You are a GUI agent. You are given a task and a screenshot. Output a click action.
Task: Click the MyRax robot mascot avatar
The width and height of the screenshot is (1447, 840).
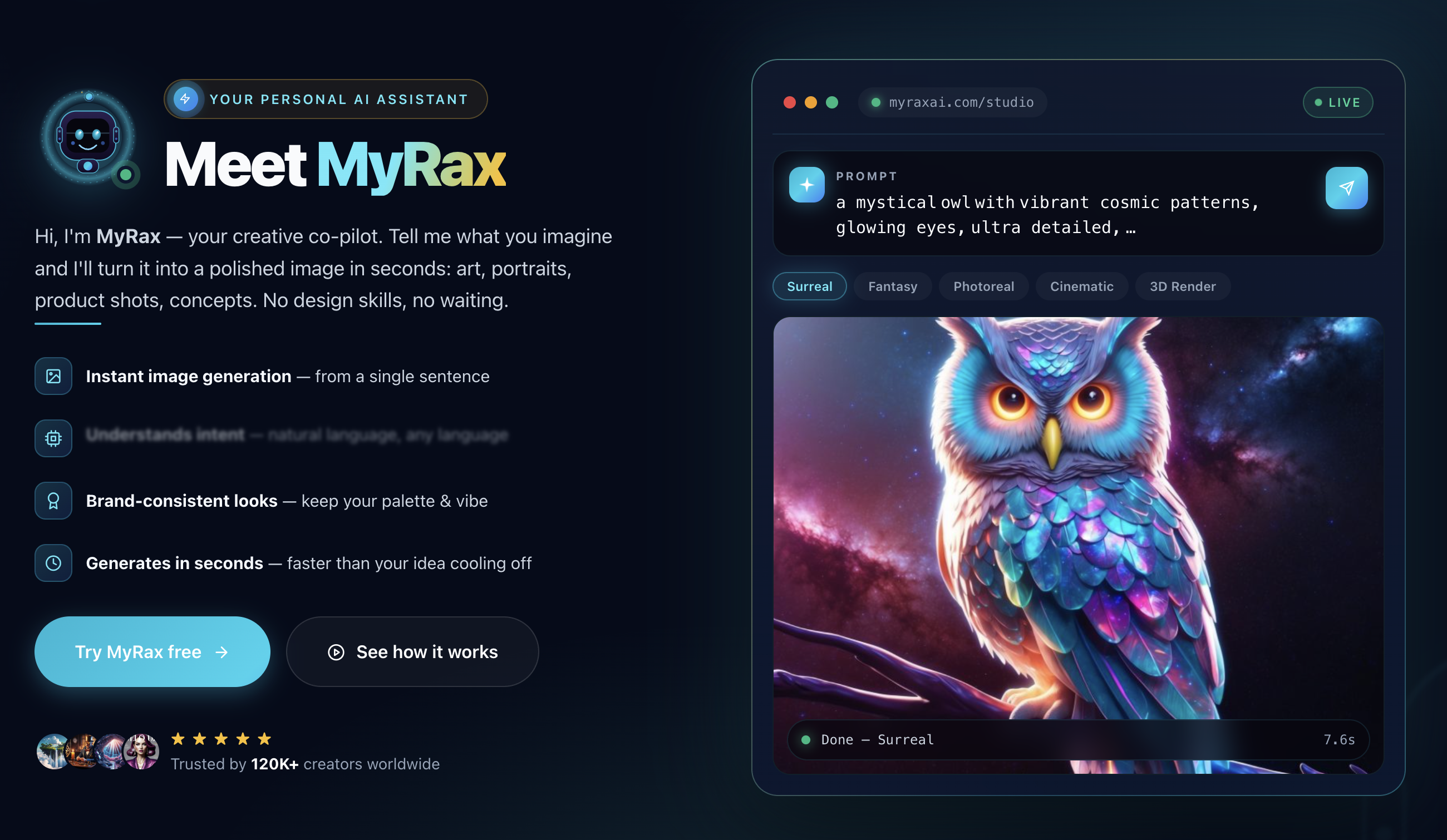coord(88,138)
